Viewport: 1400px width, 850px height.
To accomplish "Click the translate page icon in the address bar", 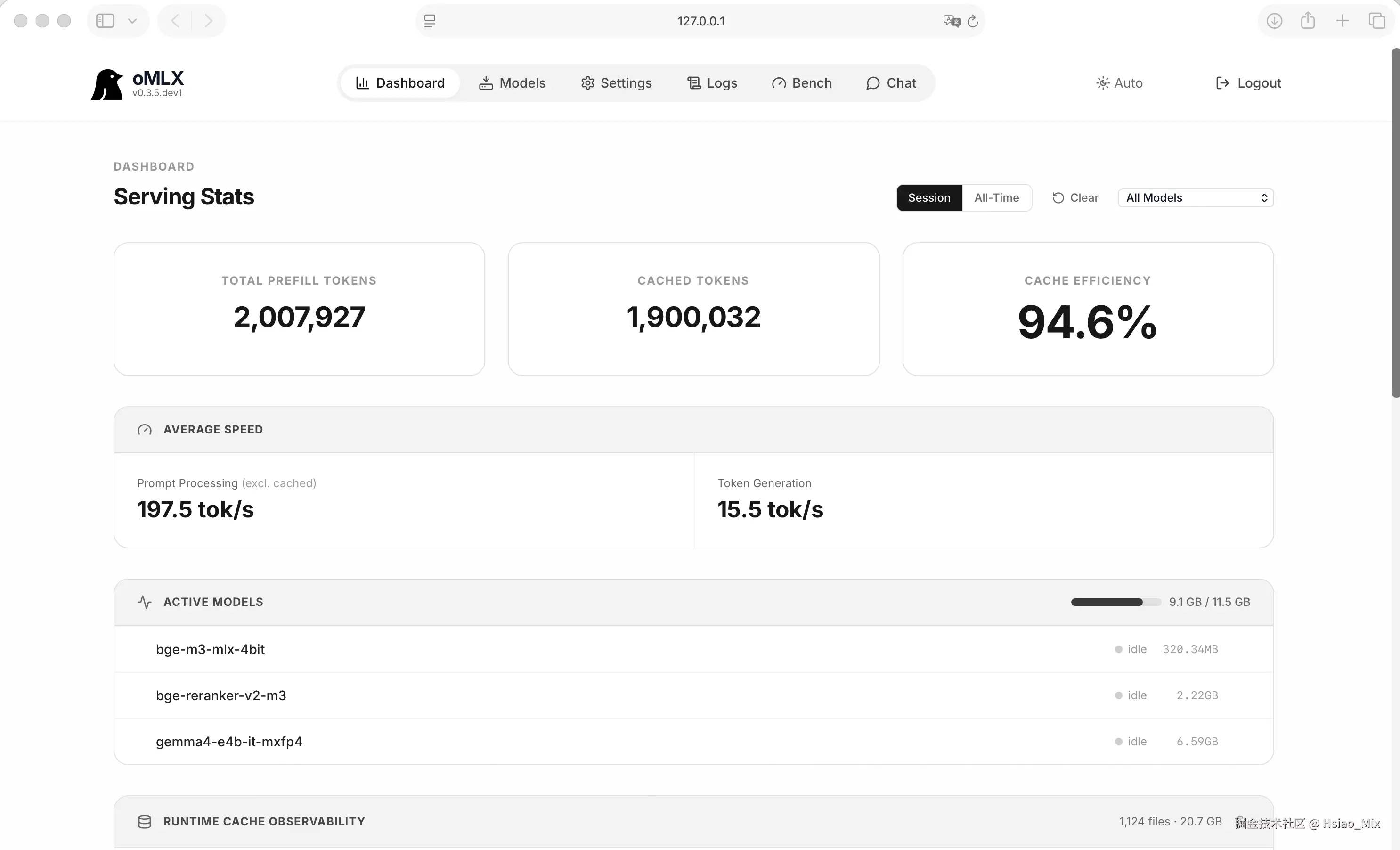I will tap(952, 21).
